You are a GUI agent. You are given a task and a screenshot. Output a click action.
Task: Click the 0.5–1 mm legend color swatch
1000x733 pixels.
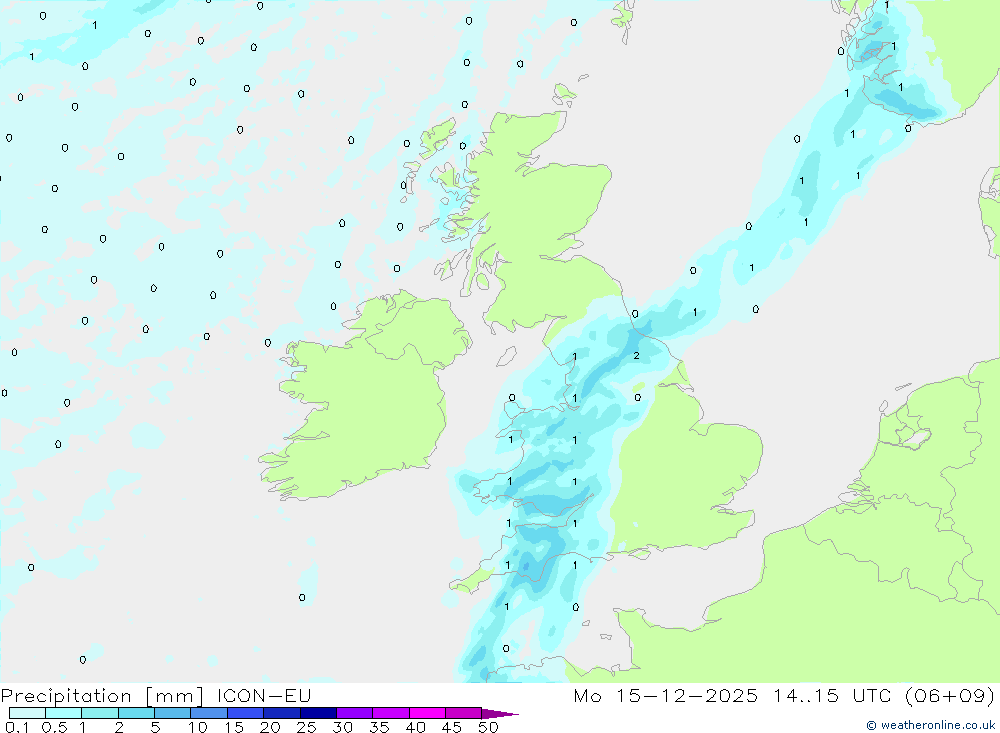(63, 713)
